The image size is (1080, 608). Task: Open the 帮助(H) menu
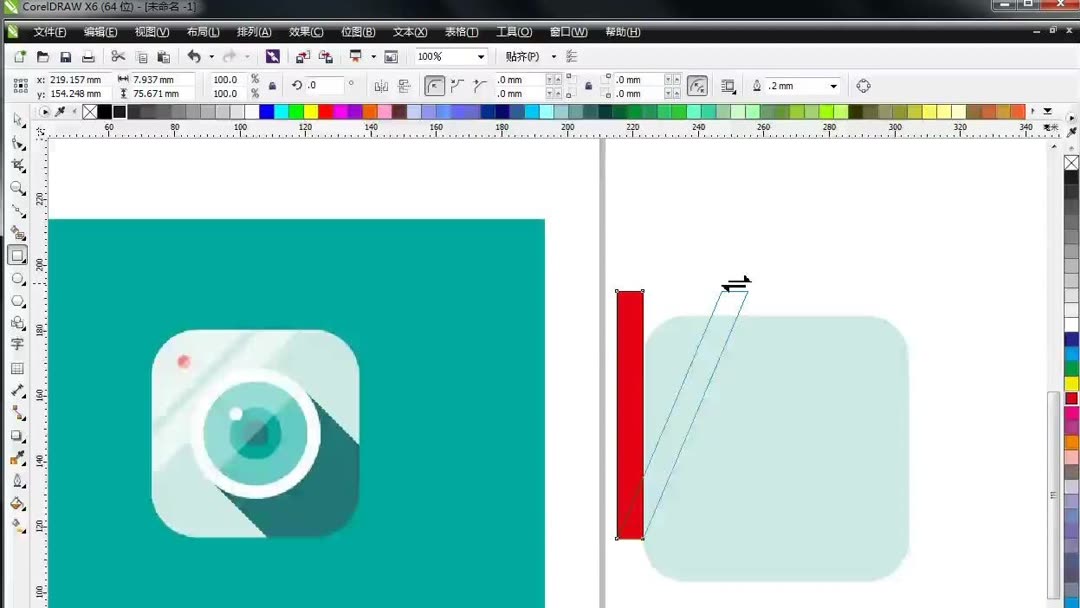coord(623,32)
